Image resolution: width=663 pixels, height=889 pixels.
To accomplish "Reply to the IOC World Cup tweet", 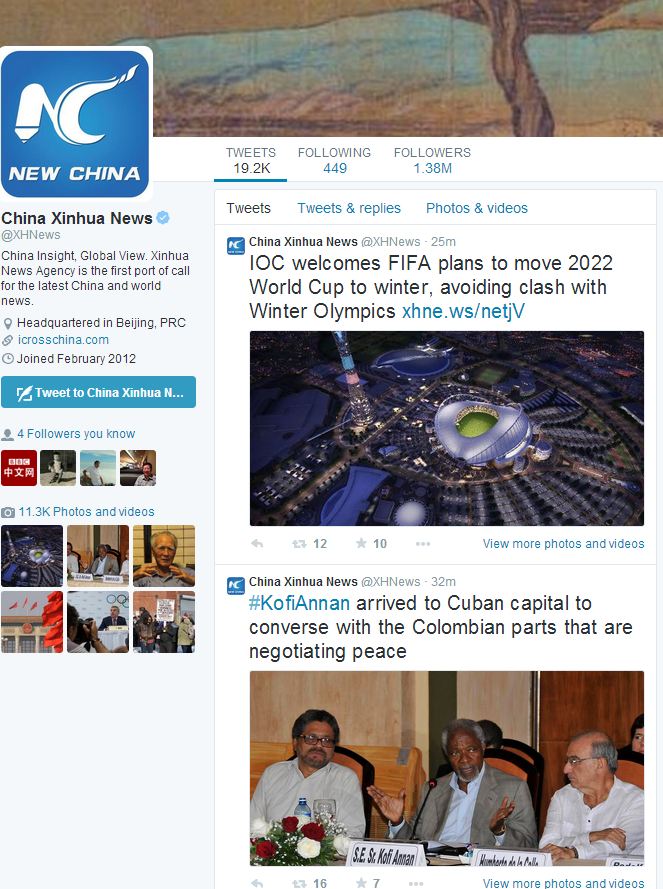I will click(257, 544).
